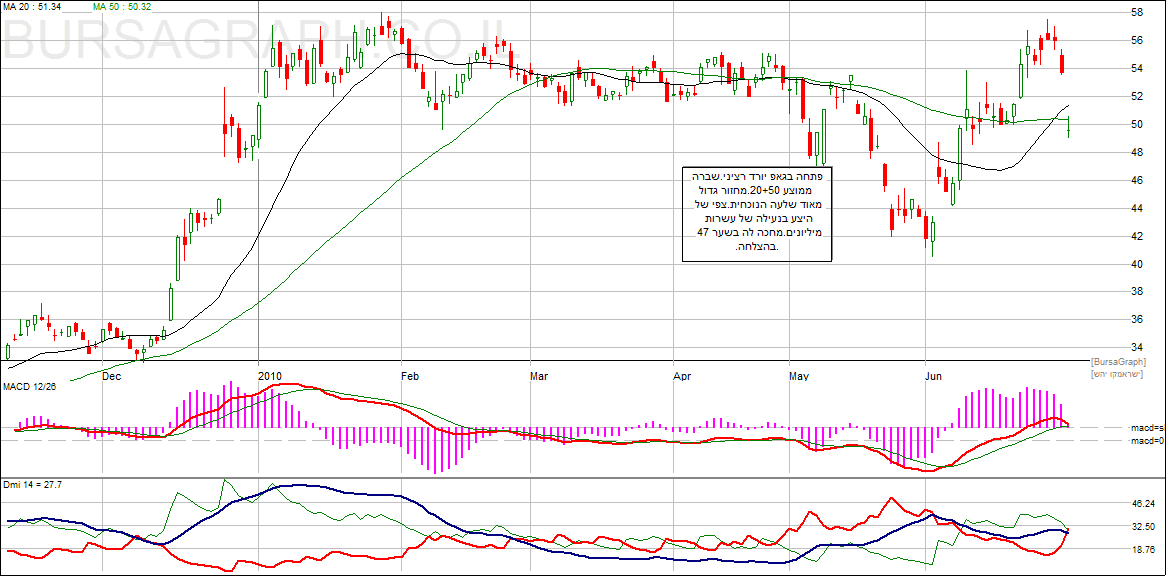The width and height of the screenshot is (1166, 576).
Task: Select the Dec month marker
Action: click(111, 376)
